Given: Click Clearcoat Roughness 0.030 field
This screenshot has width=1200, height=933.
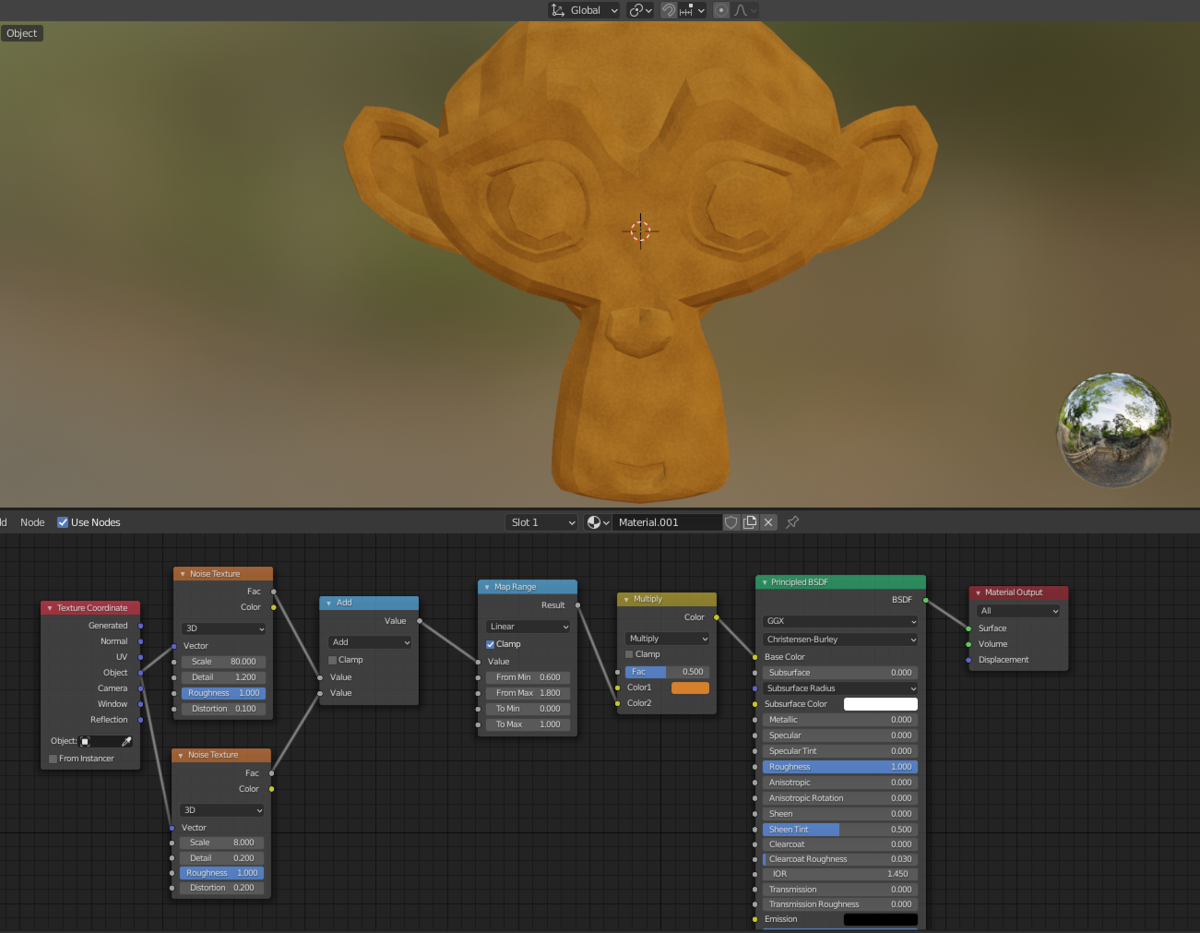Looking at the screenshot, I should (x=840, y=859).
